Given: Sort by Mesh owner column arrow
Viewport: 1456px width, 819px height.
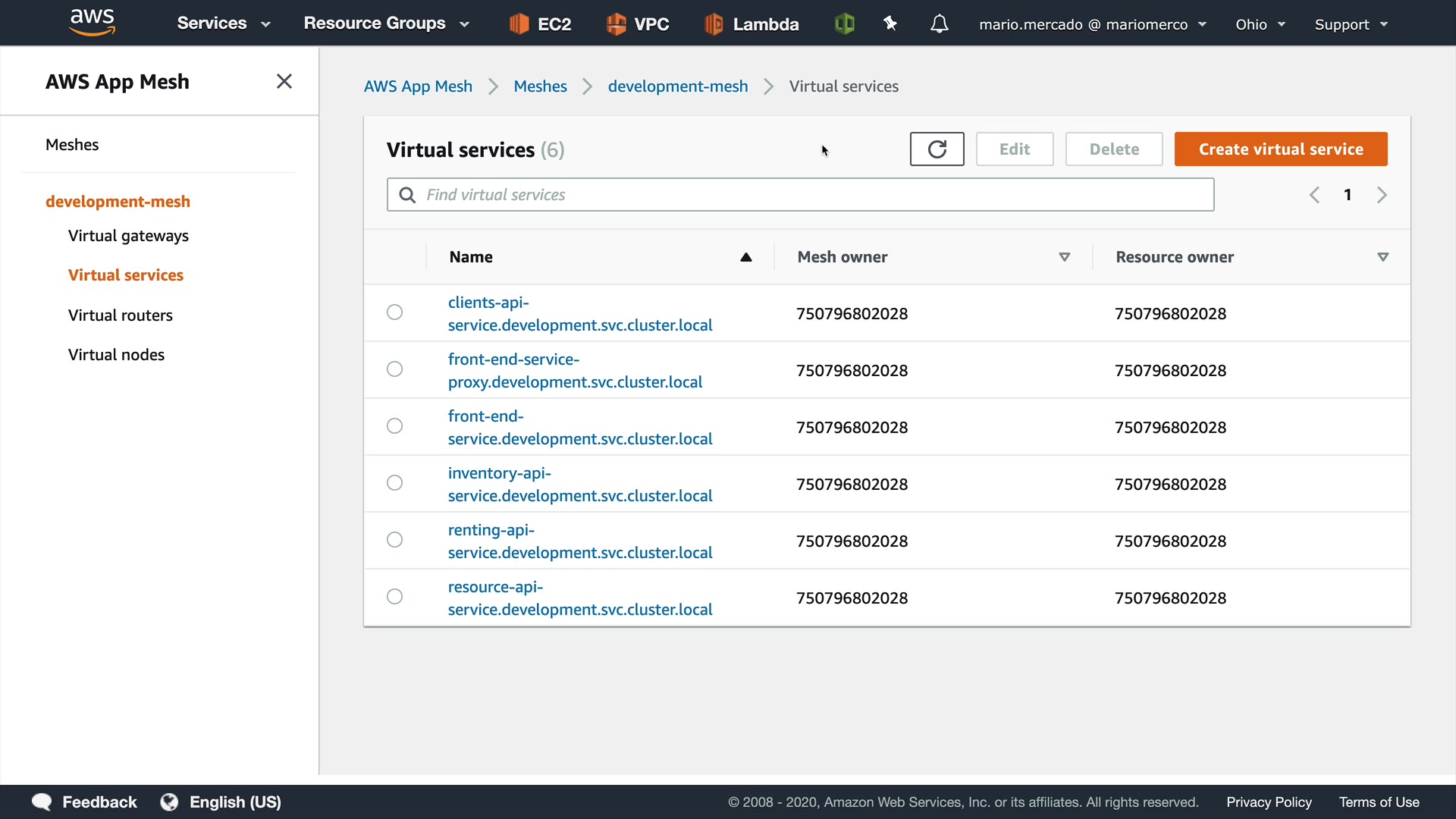Looking at the screenshot, I should [1064, 257].
